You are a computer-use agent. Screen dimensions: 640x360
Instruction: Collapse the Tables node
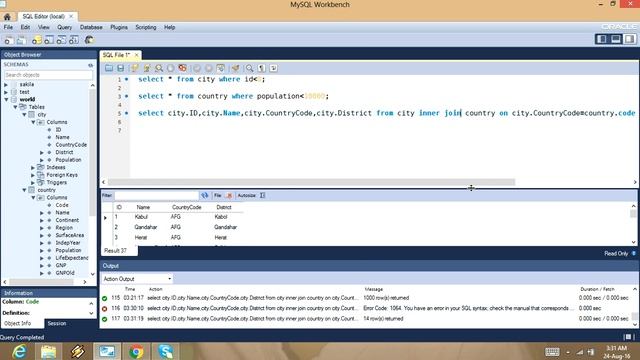point(16,107)
